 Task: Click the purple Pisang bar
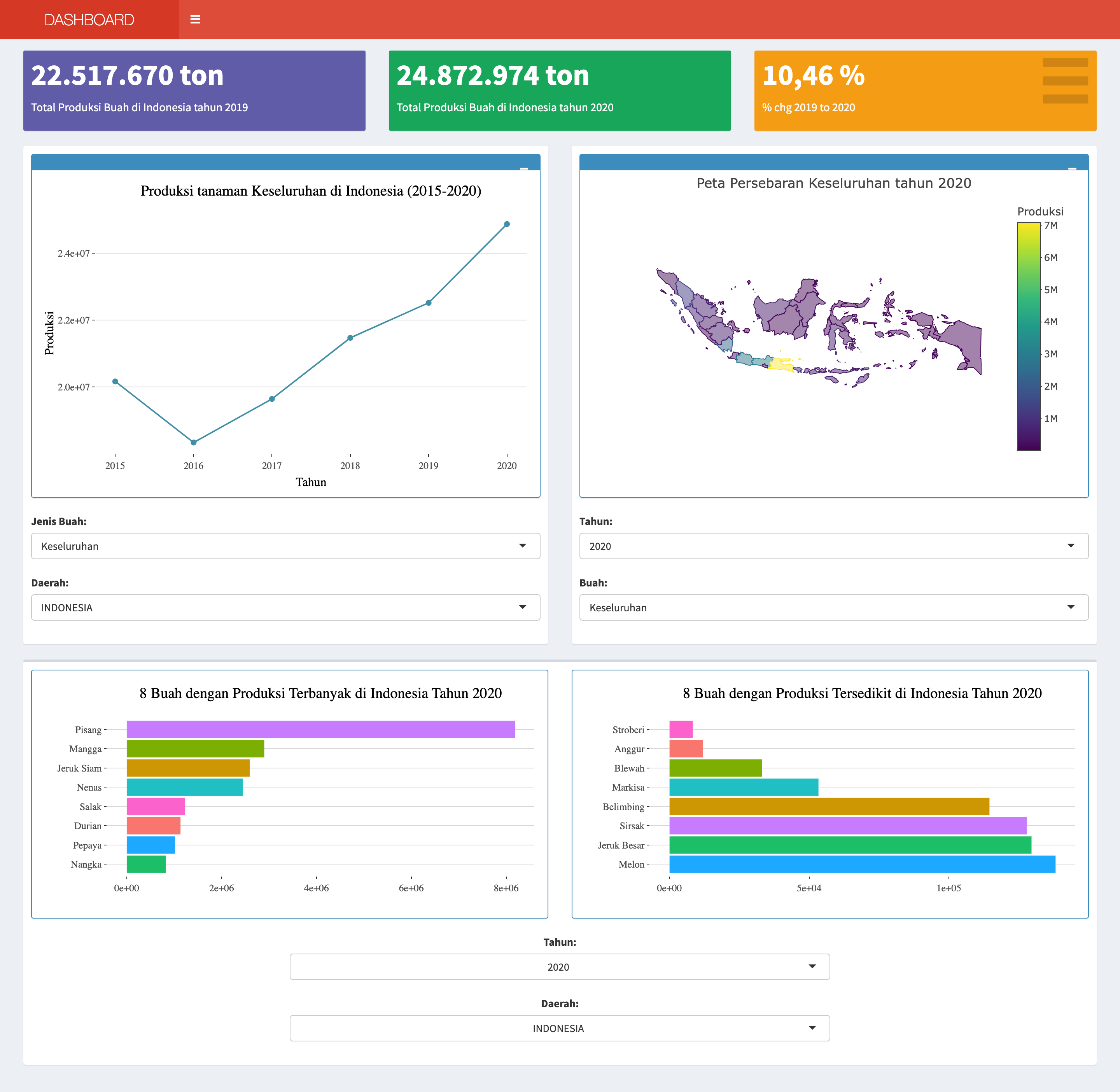coord(320,730)
